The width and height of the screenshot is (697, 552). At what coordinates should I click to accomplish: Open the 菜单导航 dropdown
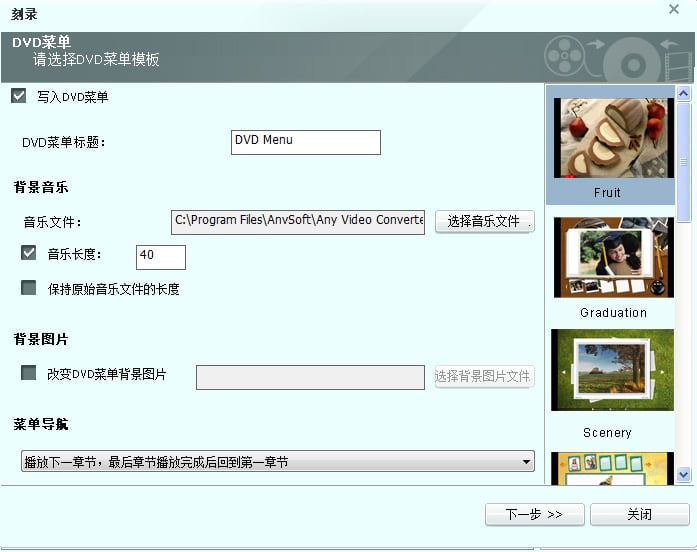click(278, 461)
